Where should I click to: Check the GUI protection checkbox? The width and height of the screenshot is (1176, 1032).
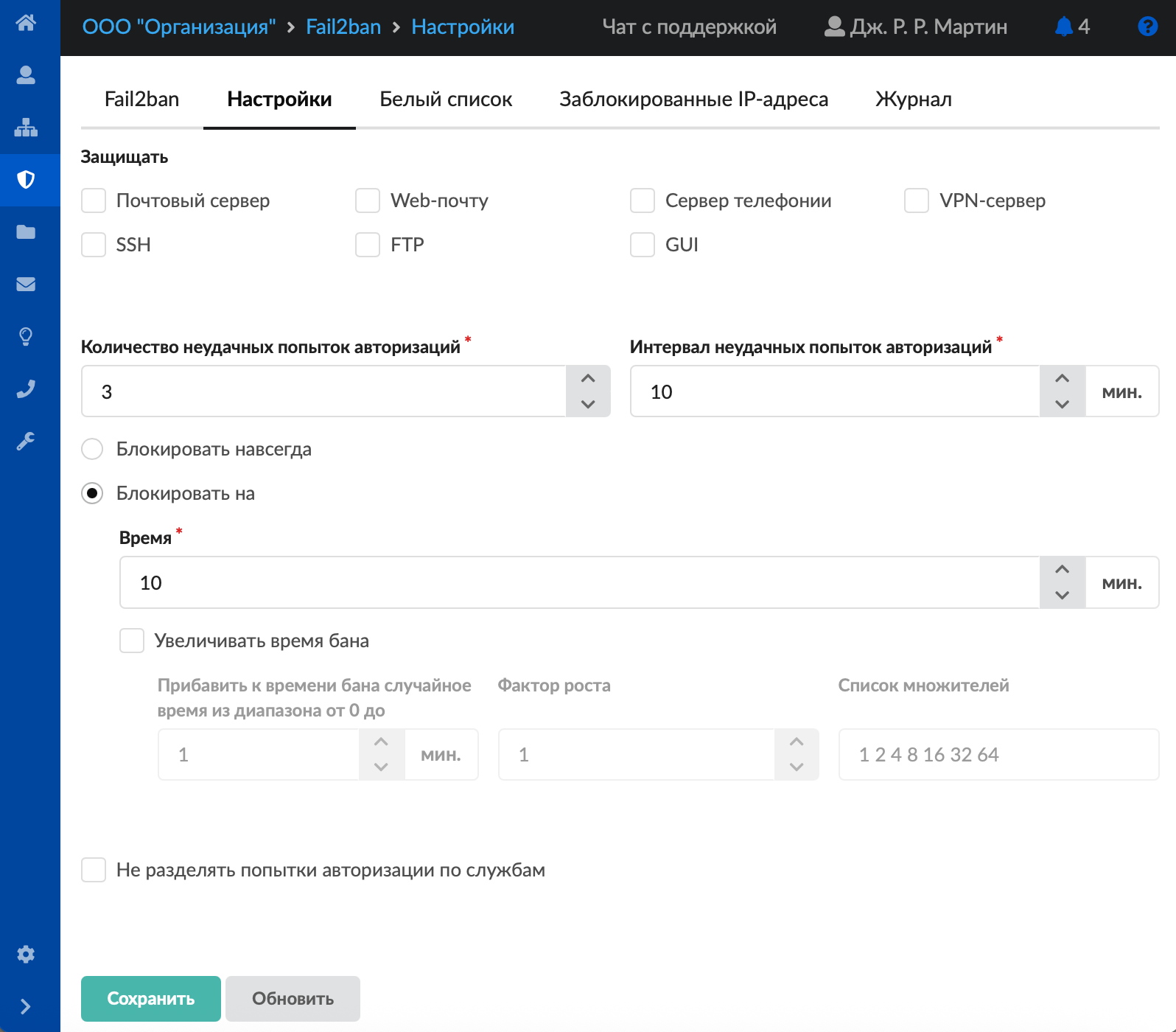643,245
